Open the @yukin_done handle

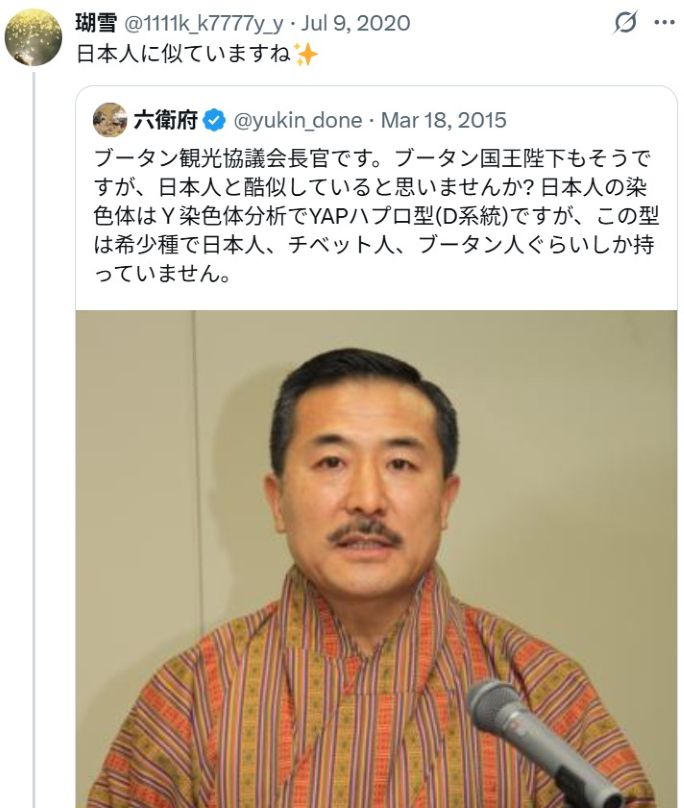coord(298,121)
